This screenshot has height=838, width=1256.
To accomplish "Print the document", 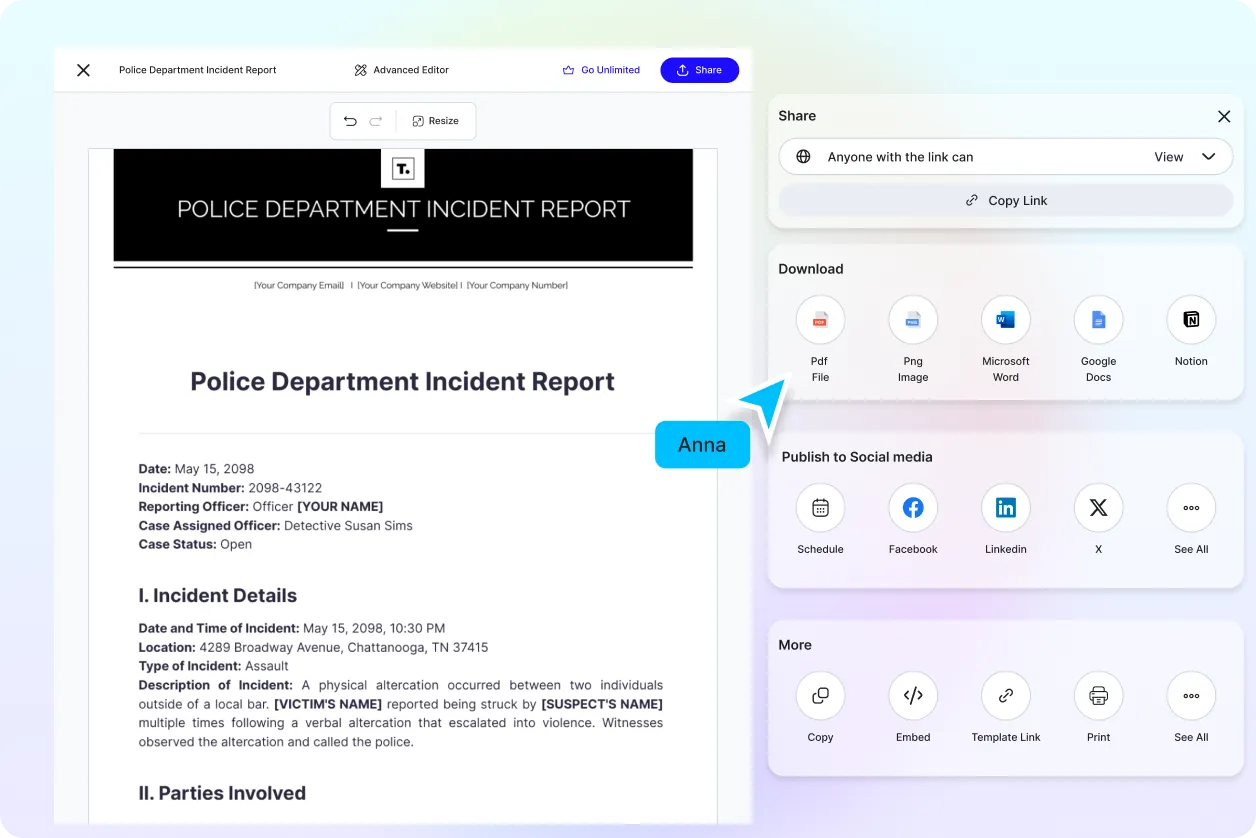I will click(x=1098, y=696).
